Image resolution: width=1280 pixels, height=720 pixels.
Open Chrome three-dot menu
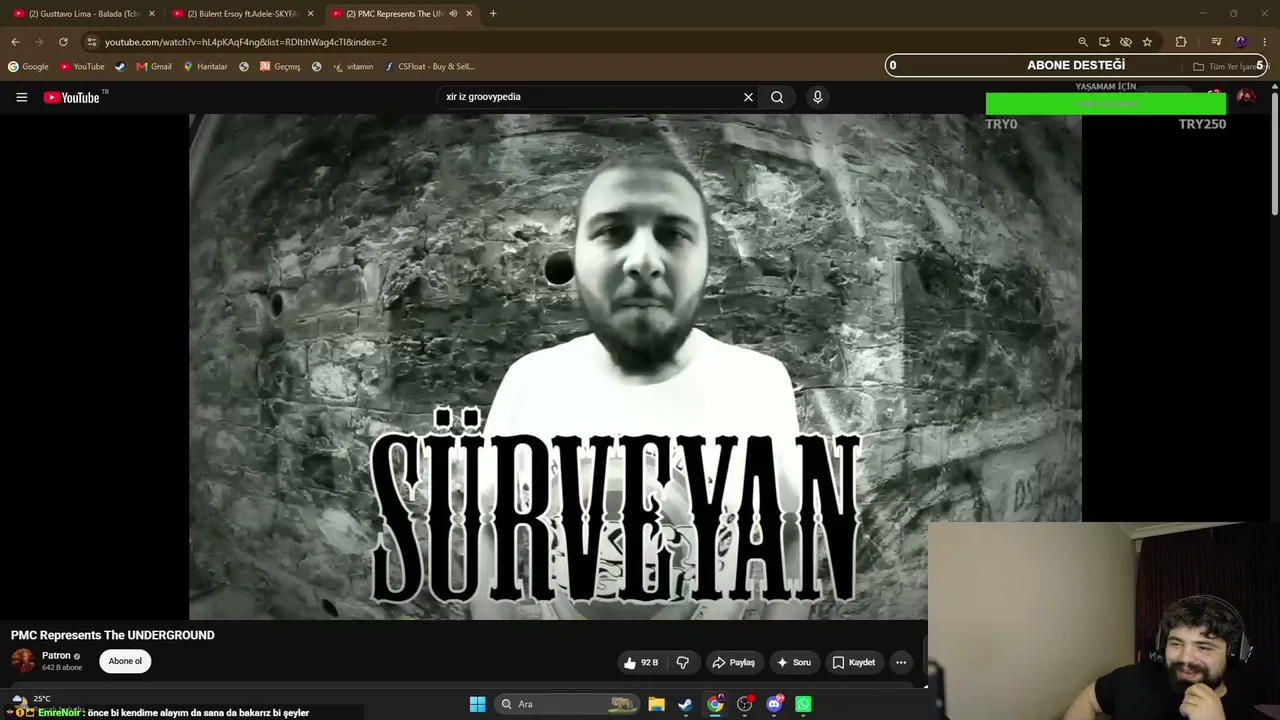(1265, 42)
